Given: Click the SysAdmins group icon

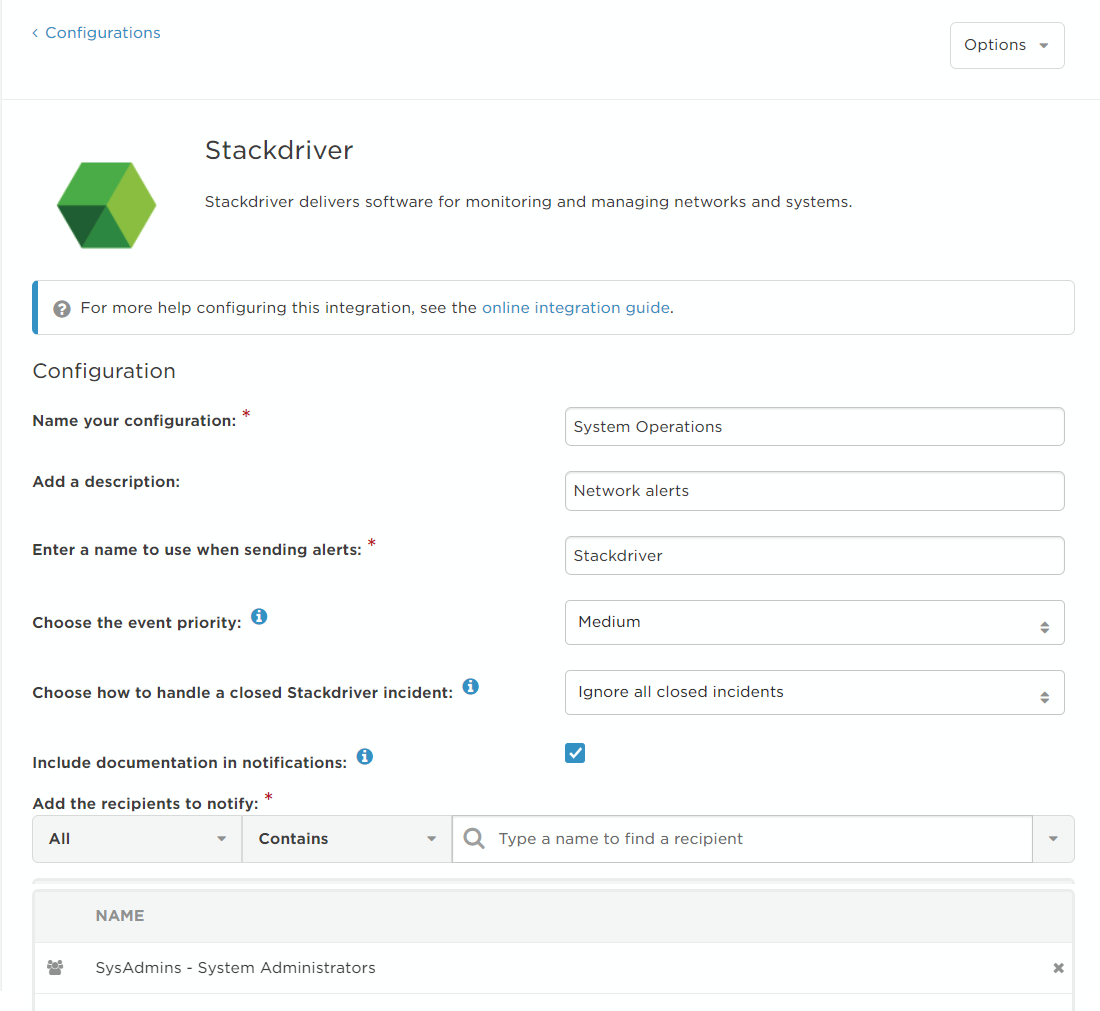Looking at the screenshot, I should (55, 968).
